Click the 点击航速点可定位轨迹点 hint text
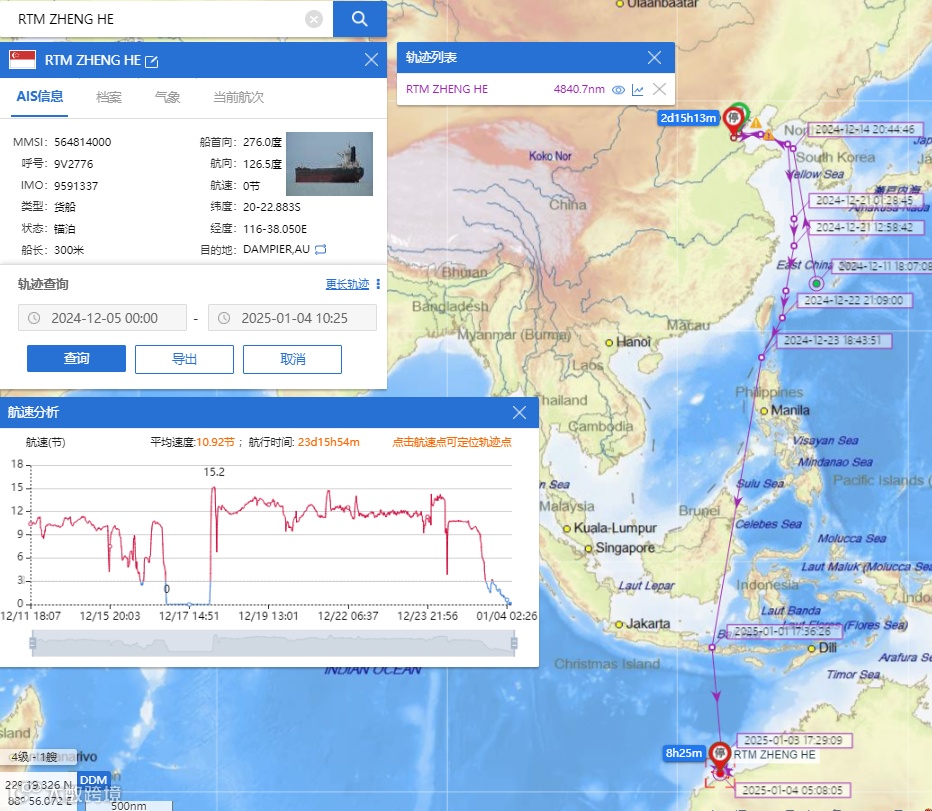This screenshot has width=932, height=811. tap(452, 442)
